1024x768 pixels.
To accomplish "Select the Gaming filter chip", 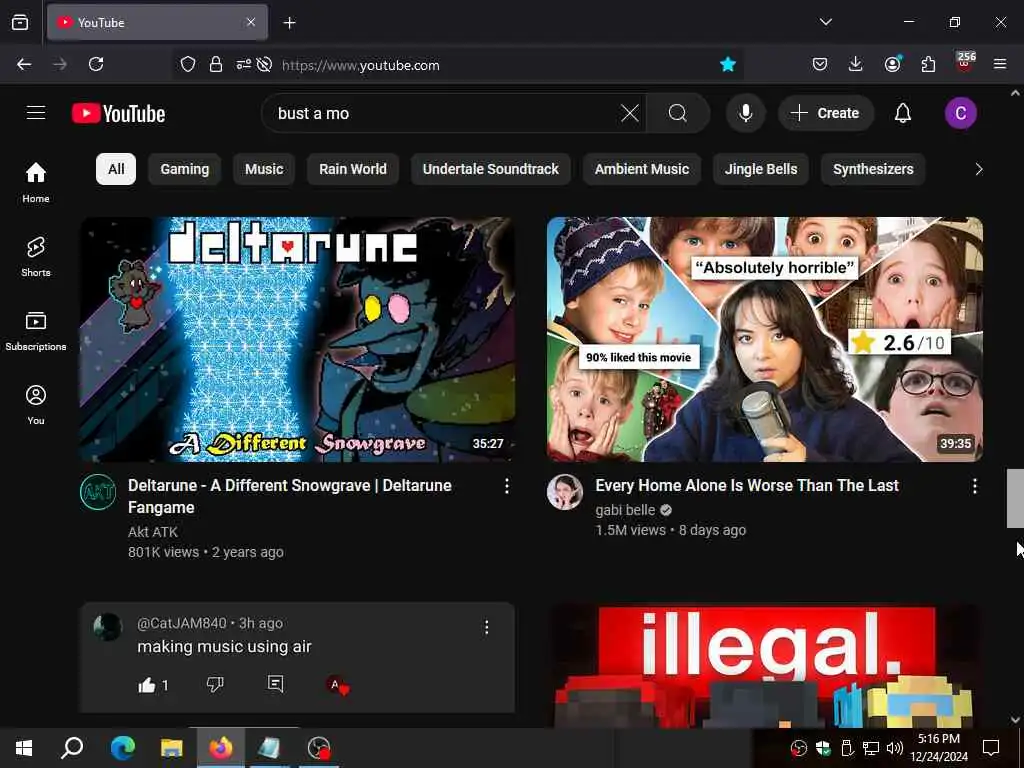I will [x=185, y=169].
